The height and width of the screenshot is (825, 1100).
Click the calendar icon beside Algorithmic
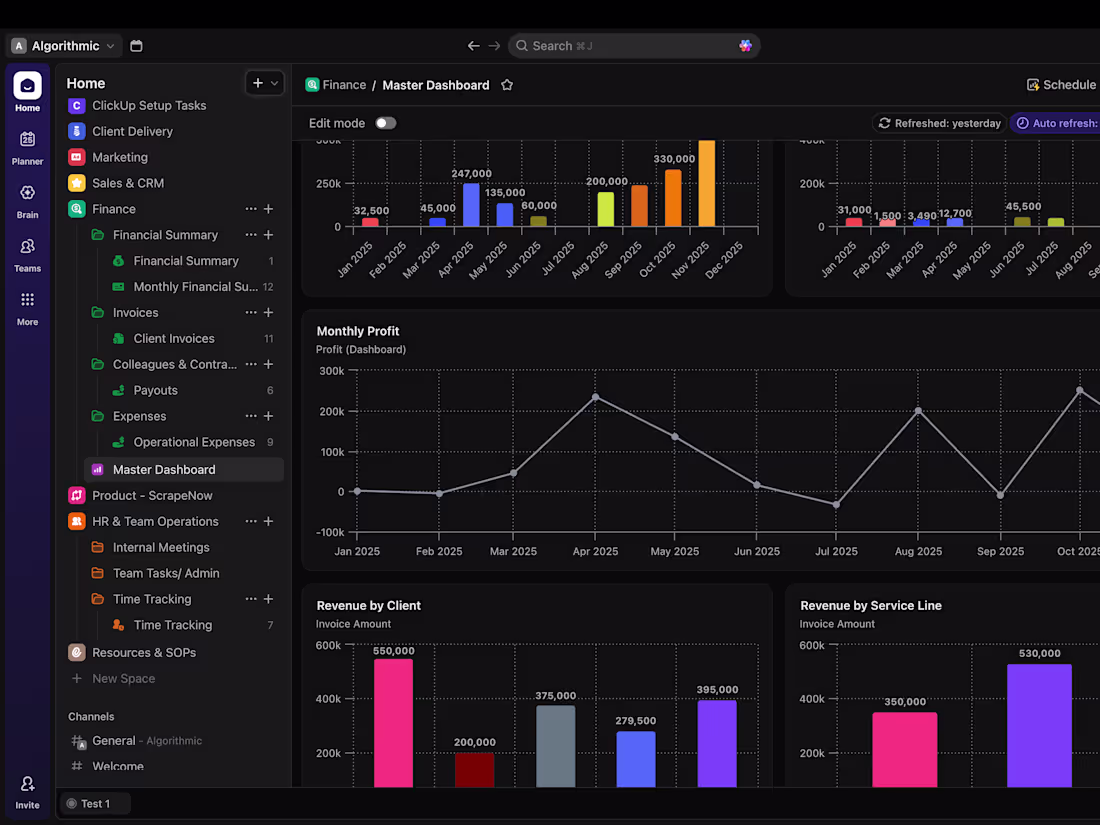pyautogui.click(x=136, y=46)
